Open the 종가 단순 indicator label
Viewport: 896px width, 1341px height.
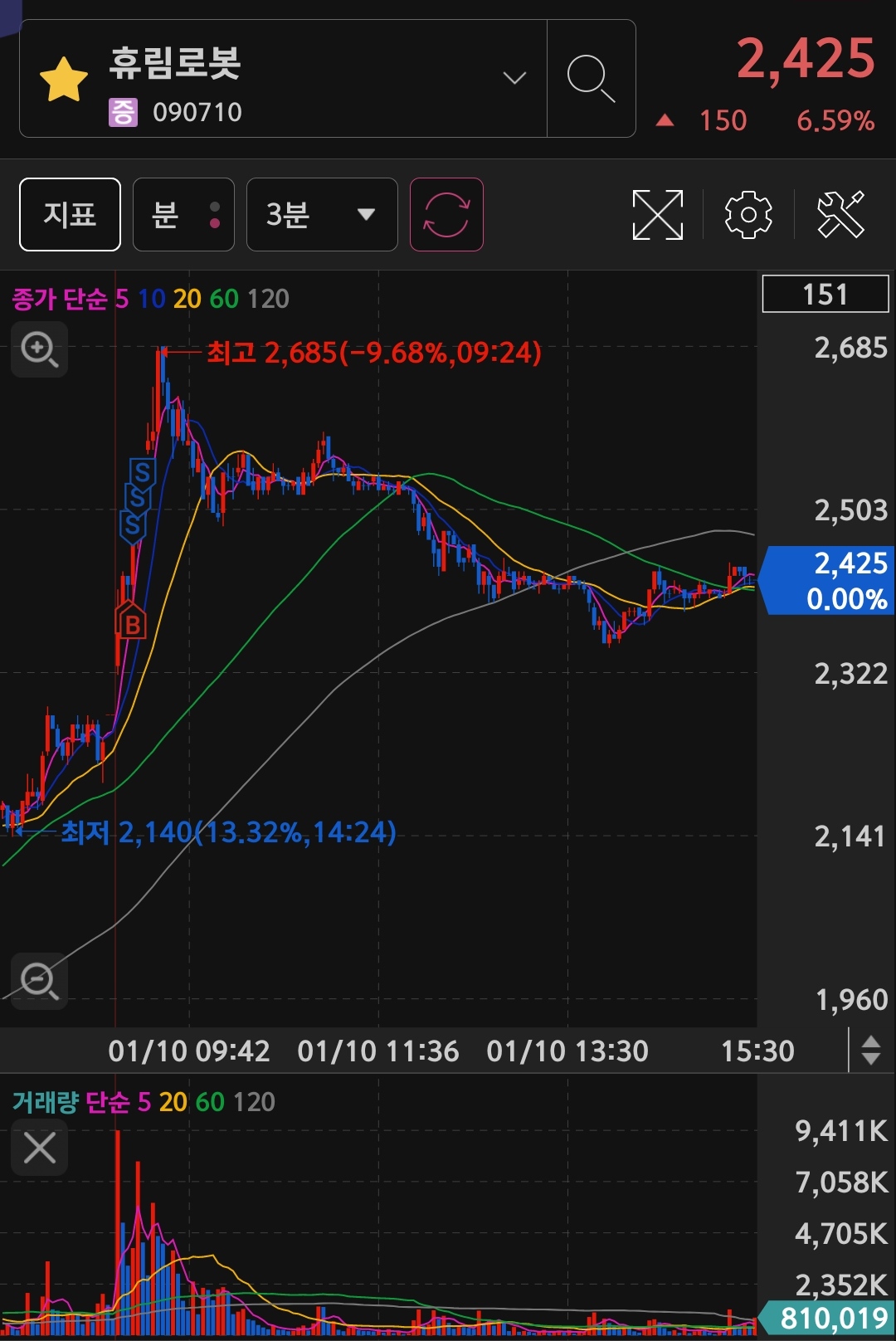60,299
